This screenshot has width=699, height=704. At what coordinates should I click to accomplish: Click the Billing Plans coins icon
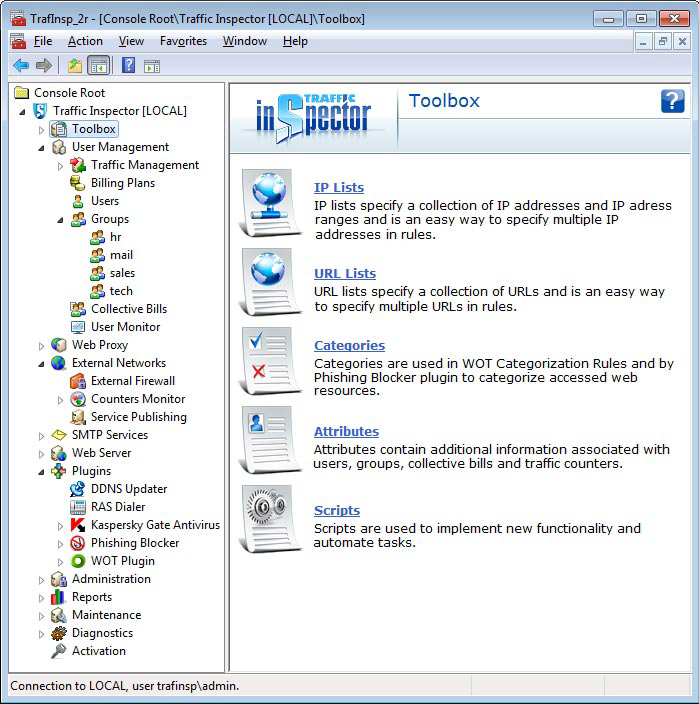tap(77, 183)
